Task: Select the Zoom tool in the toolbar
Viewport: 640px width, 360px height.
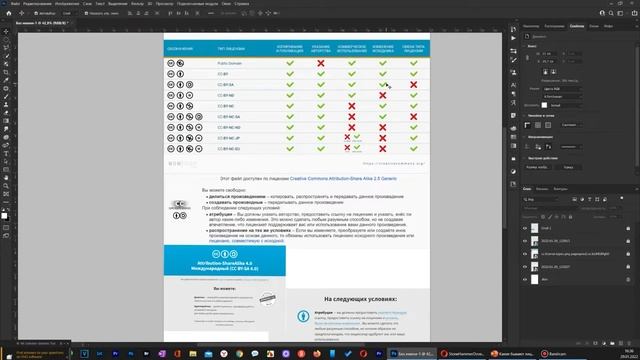Action: [6, 186]
